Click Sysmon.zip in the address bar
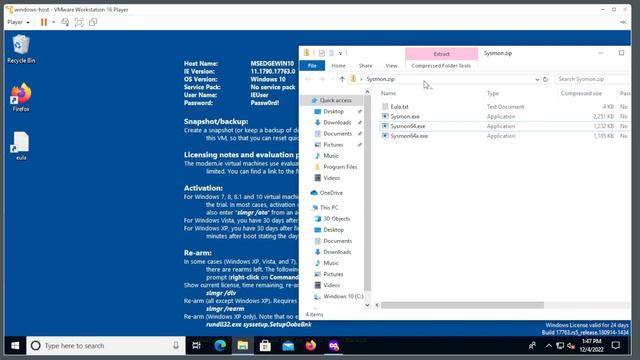 point(380,79)
